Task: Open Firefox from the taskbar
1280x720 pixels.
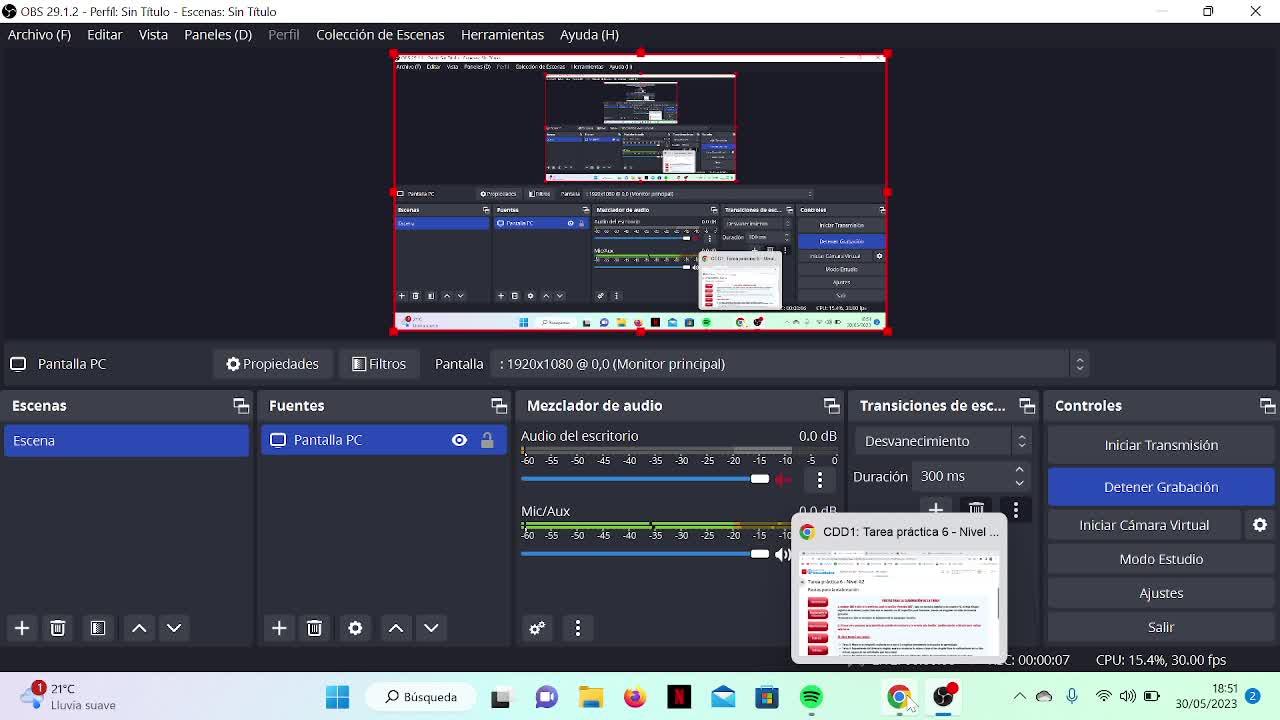Action: (x=635, y=697)
